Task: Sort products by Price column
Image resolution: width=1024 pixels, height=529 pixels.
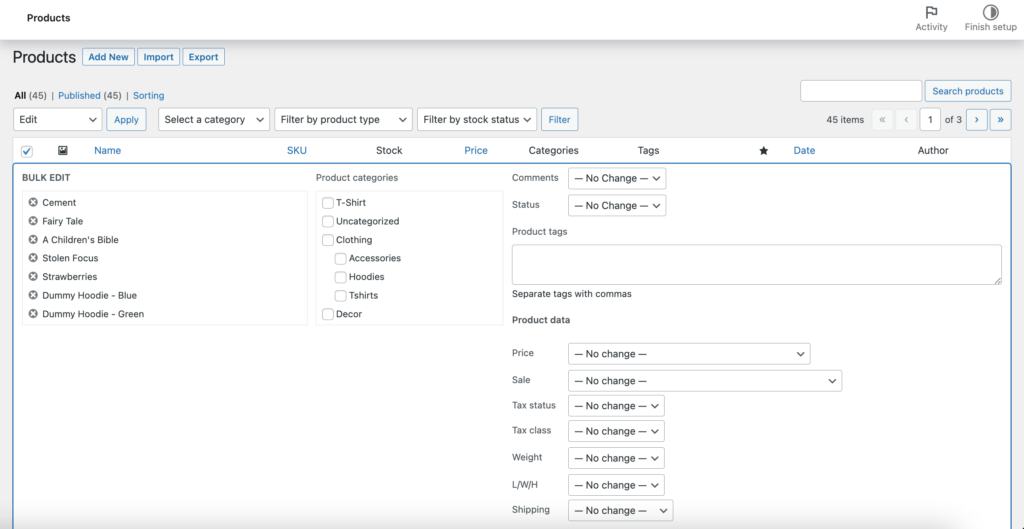Action: [x=476, y=150]
